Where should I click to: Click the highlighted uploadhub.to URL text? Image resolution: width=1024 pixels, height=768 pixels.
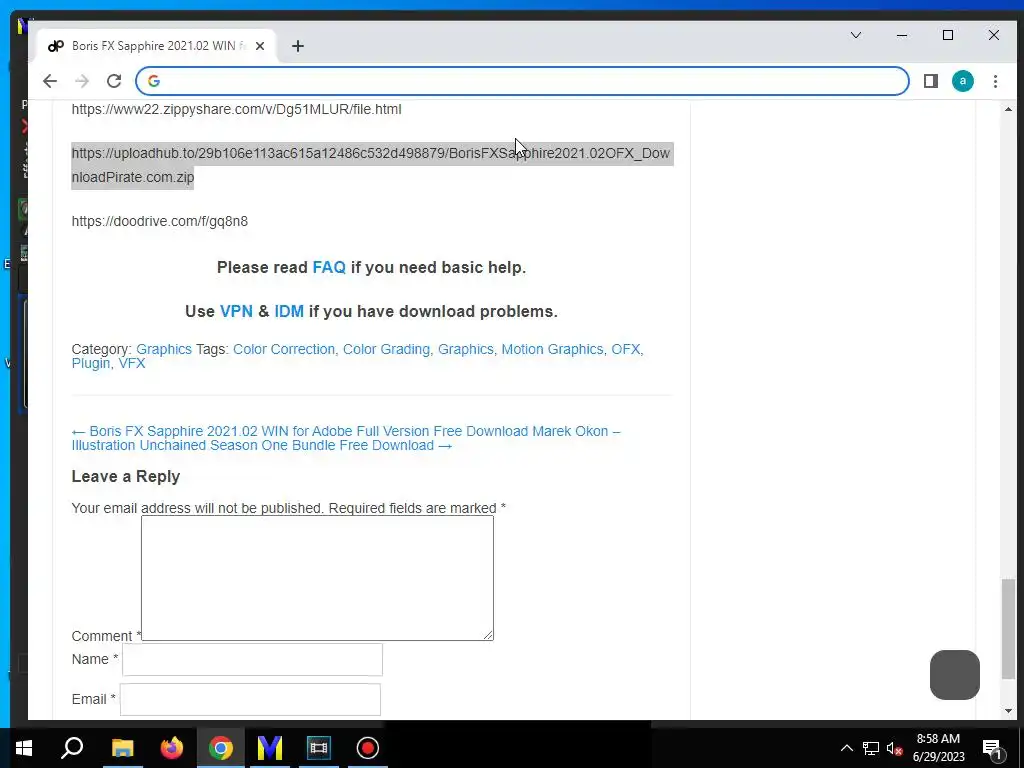[x=371, y=165]
